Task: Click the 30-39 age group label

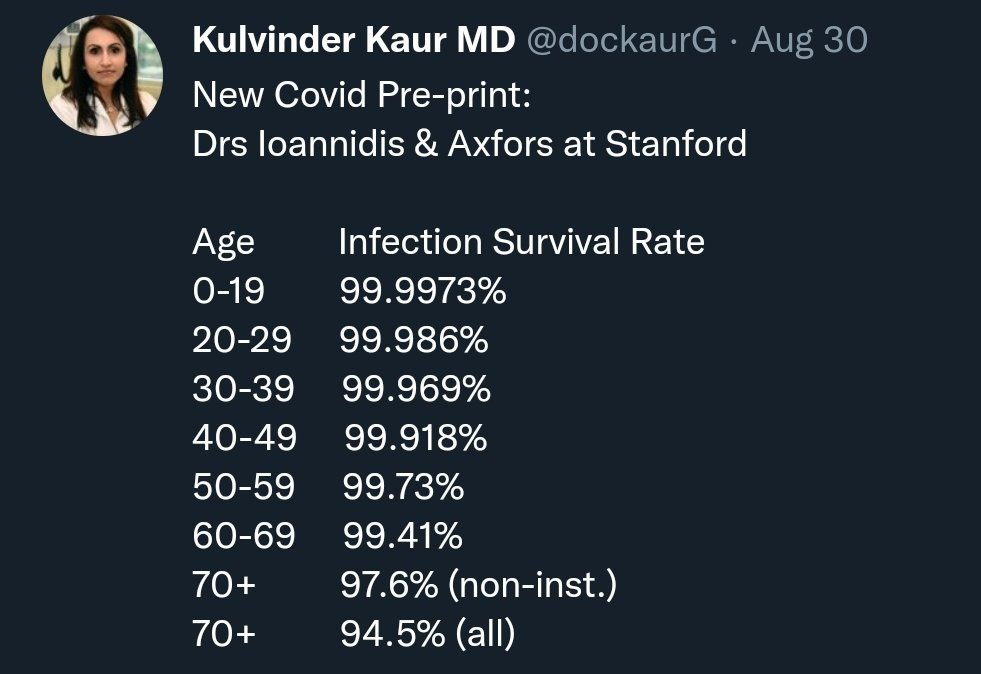Action: (243, 389)
